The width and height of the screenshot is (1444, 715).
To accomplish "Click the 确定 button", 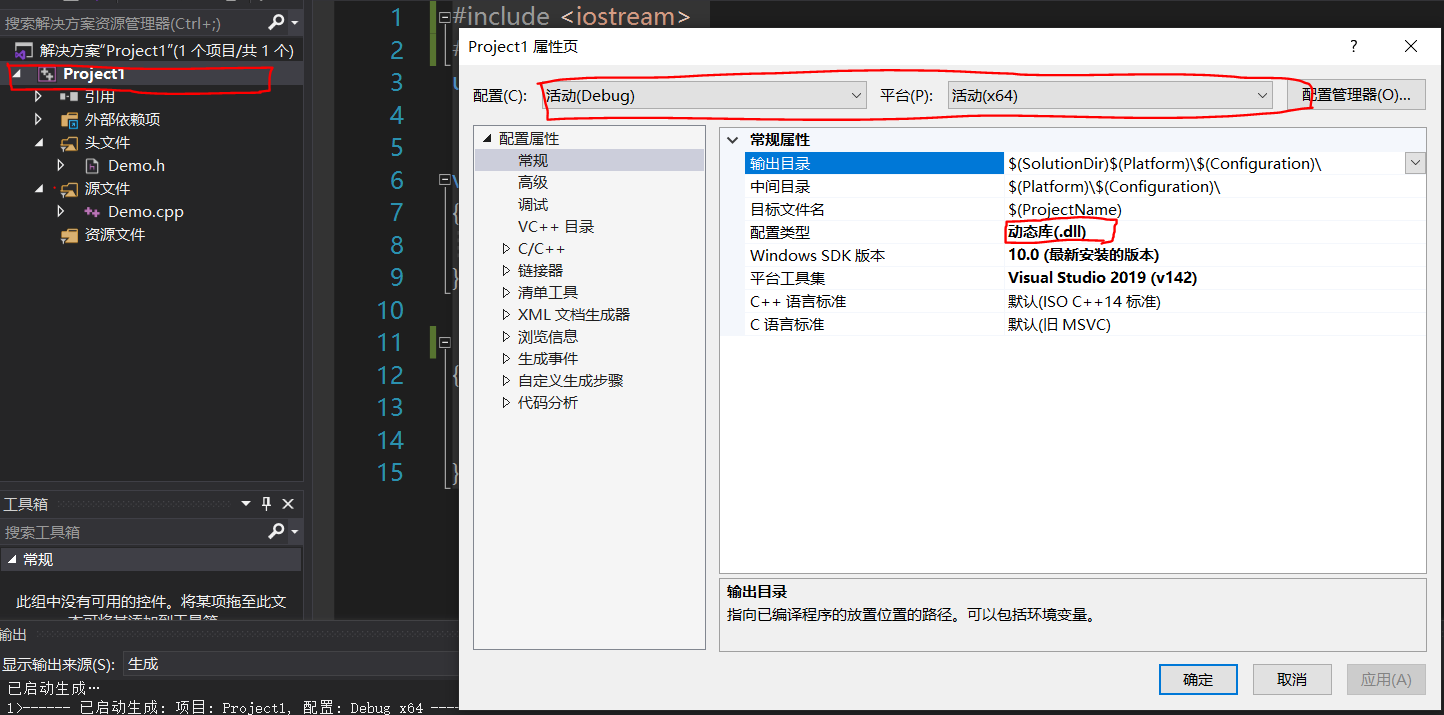I will (1198, 680).
